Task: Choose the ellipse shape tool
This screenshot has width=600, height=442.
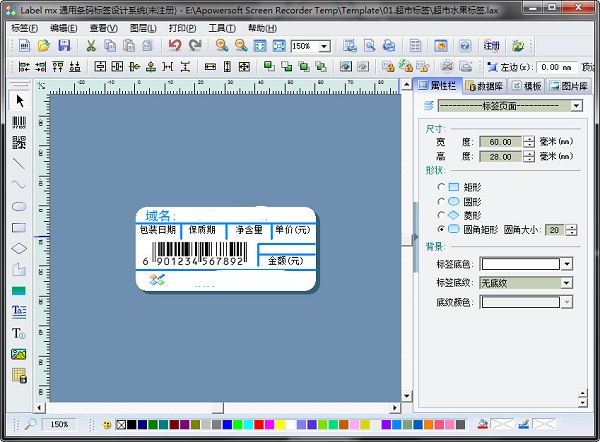Action: (18, 206)
